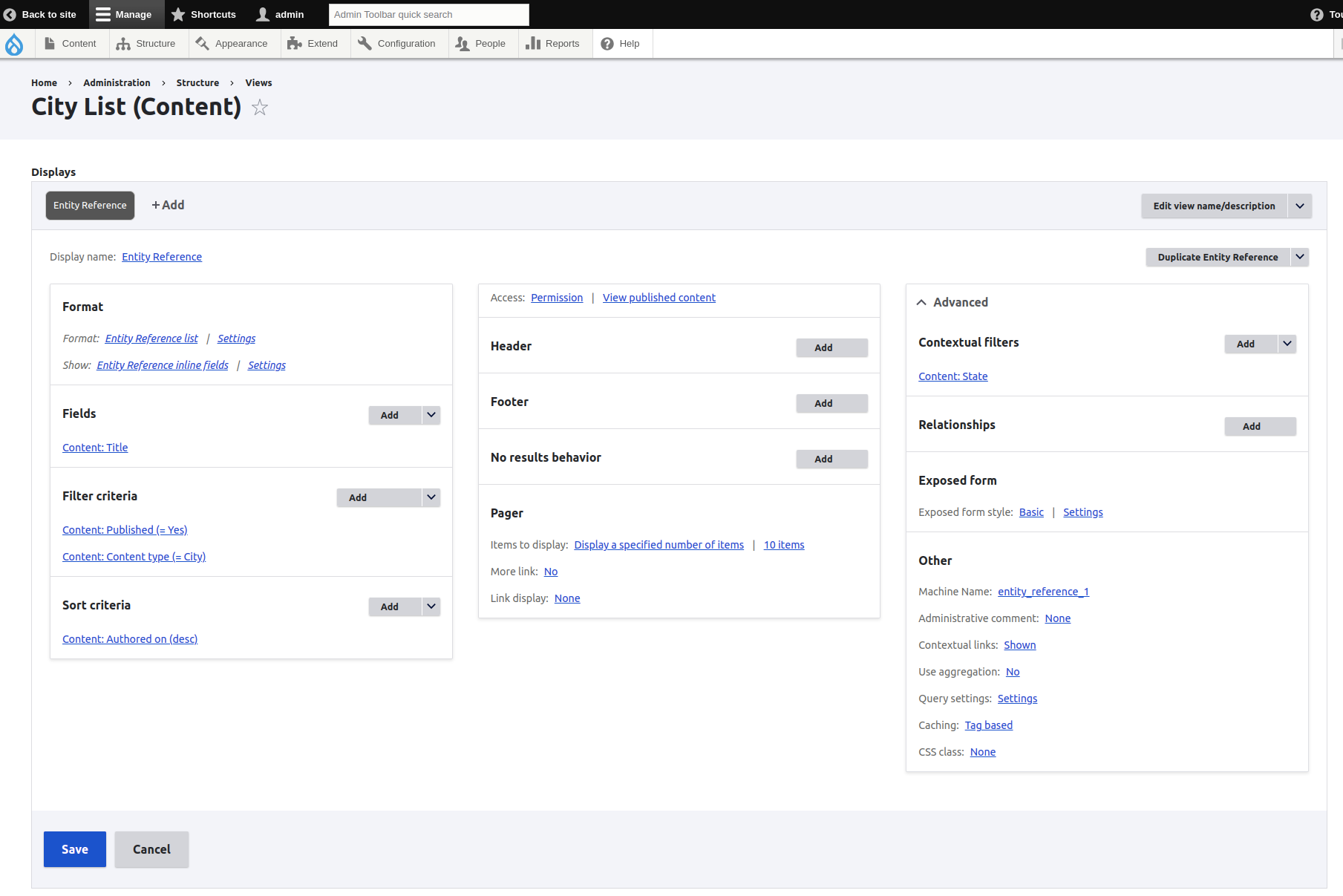1343x896 pixels.
Task: Collapse the Advanced panel chevron
Action: click(x=921, y=301)
